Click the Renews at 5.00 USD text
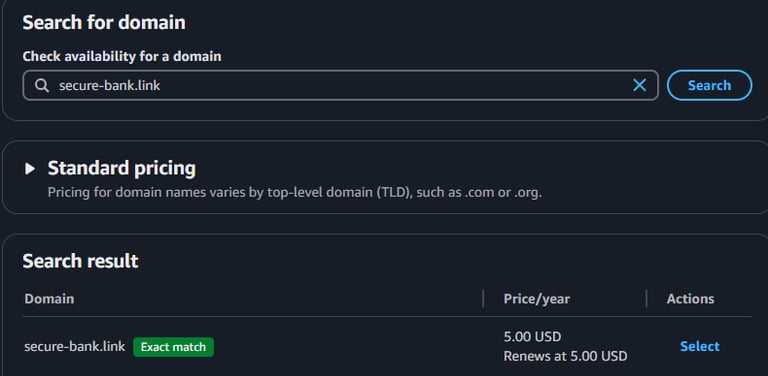 pos(565,356)
